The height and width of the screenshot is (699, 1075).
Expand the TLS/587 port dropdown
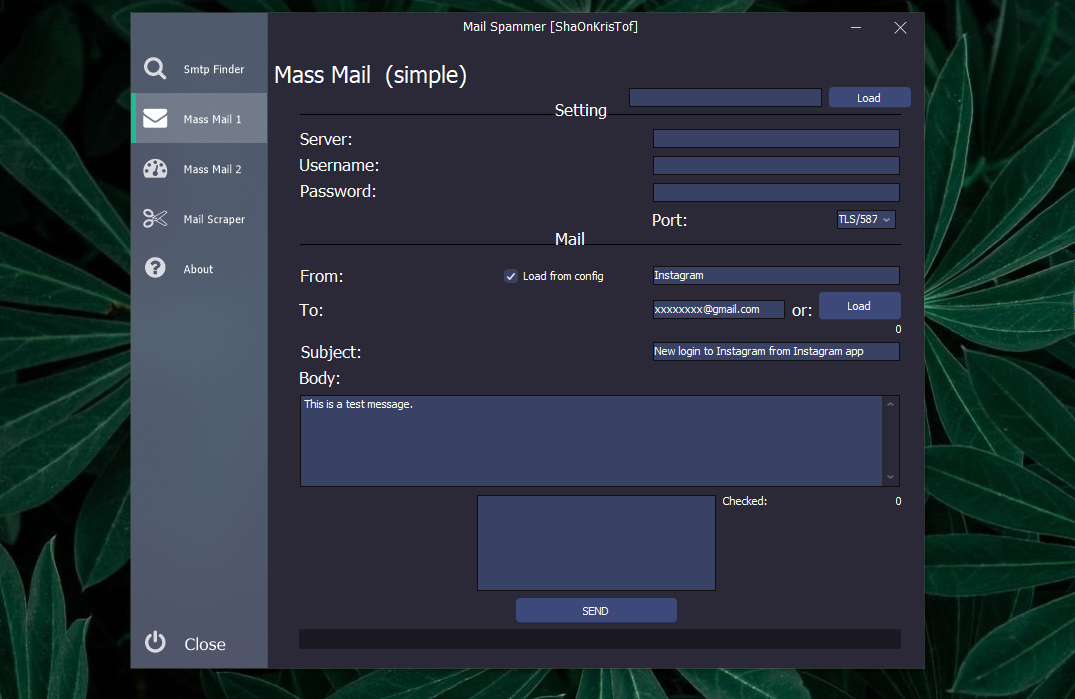pyautogui.click(x=866, y=219)
